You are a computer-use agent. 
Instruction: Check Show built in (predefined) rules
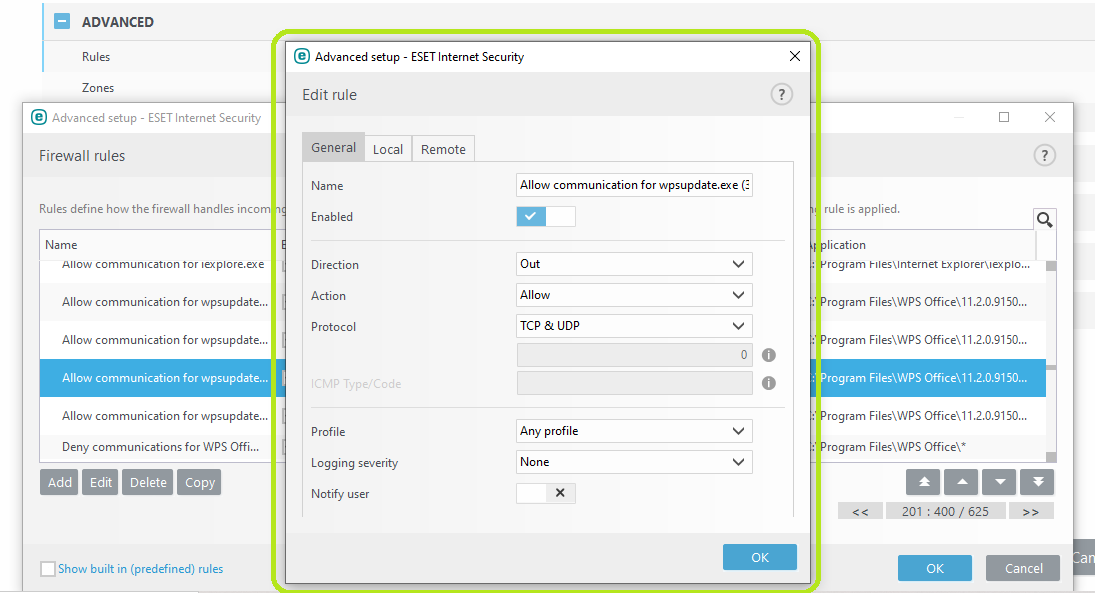(x=47, y=569)
